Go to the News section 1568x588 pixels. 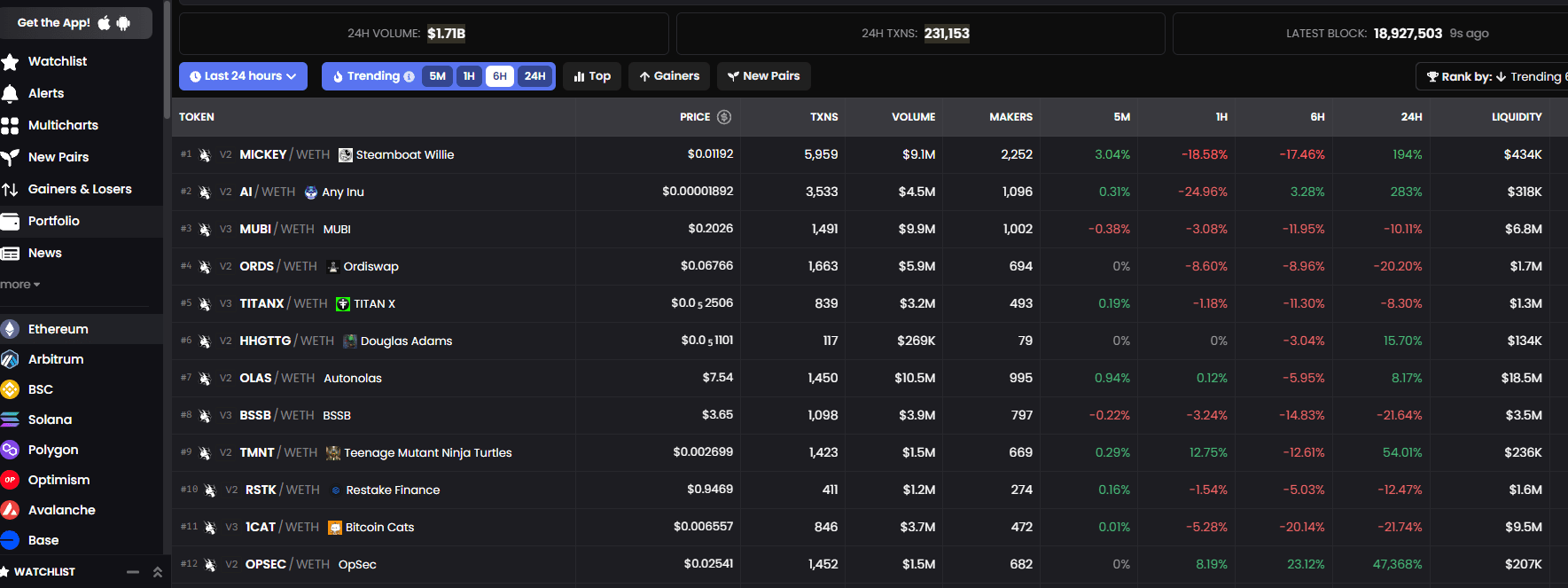click(44, 253)
